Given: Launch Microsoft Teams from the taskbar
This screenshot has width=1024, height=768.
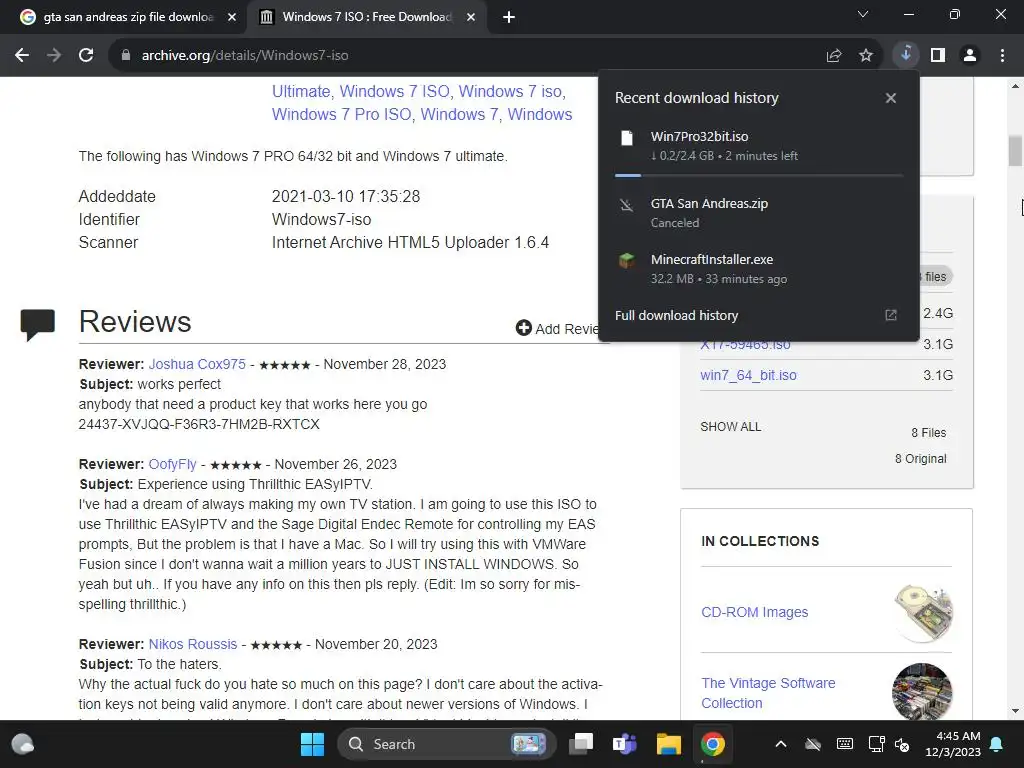Looking at the screenshot, I should pyautogui.click(x=624, y=744).
